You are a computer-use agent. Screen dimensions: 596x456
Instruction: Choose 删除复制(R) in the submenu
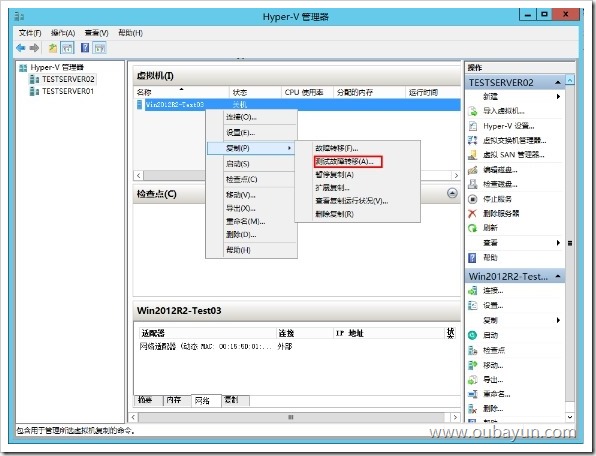point(357,214)
